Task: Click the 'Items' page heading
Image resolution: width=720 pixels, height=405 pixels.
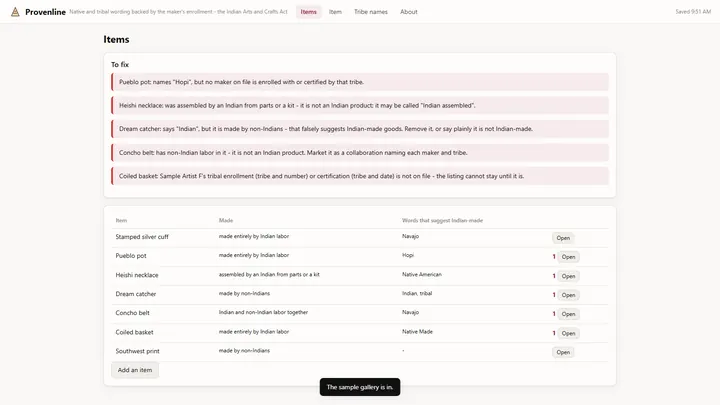Action: 116,39
